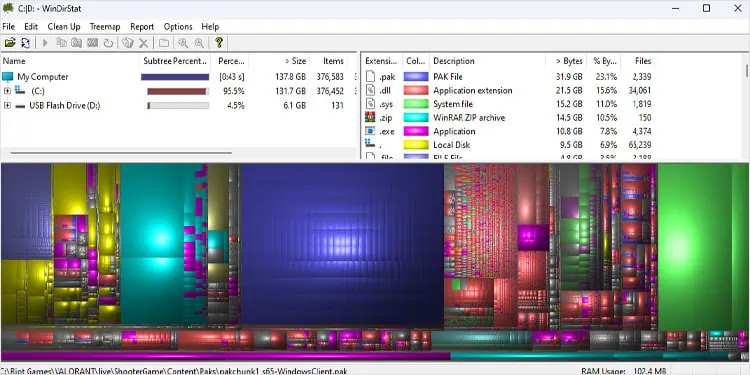Click the Expand arrow toolbar icon
Viewport: 750px width, 375px height.
(45, 43)
